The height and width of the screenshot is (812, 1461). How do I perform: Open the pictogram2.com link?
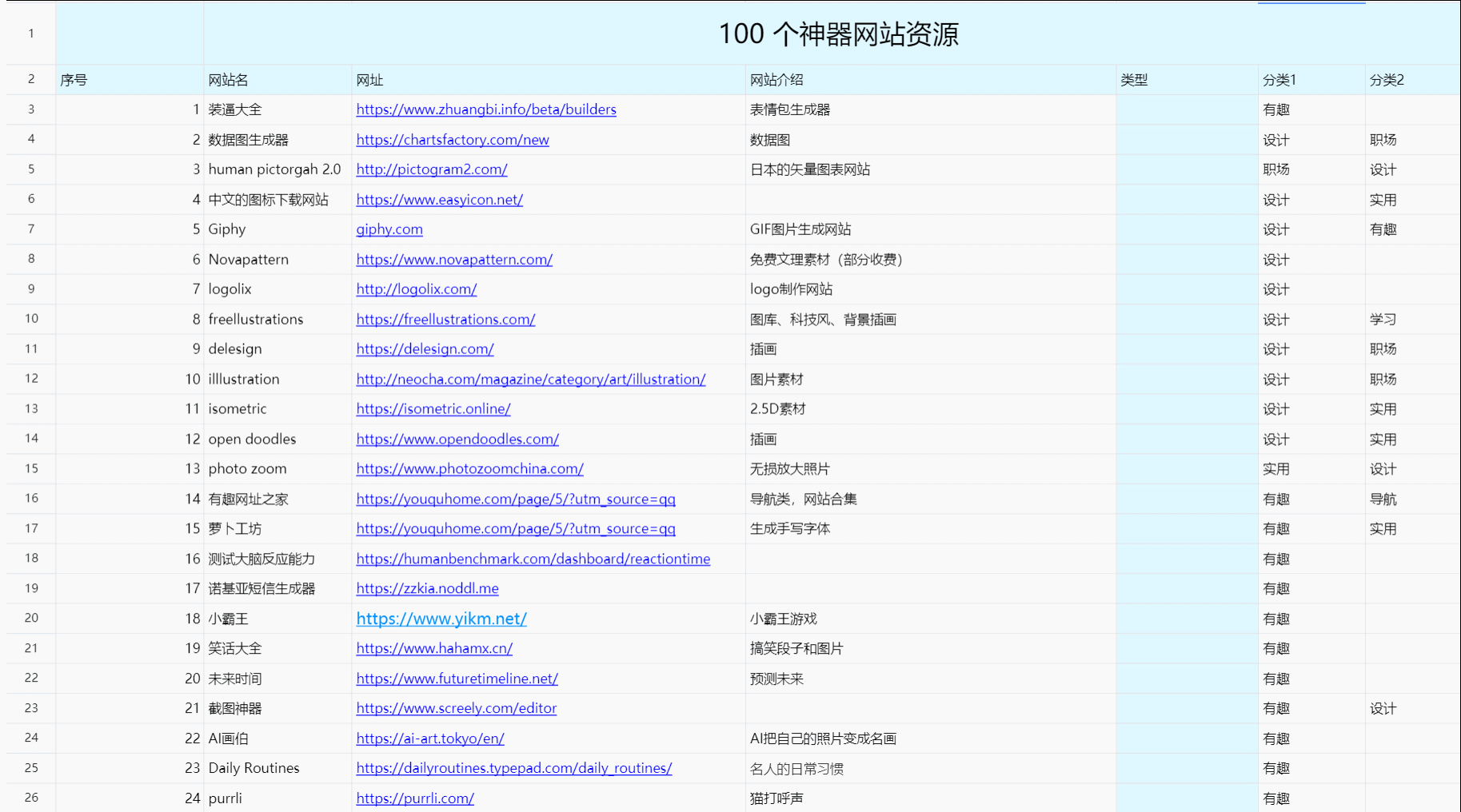coord(431,169)
